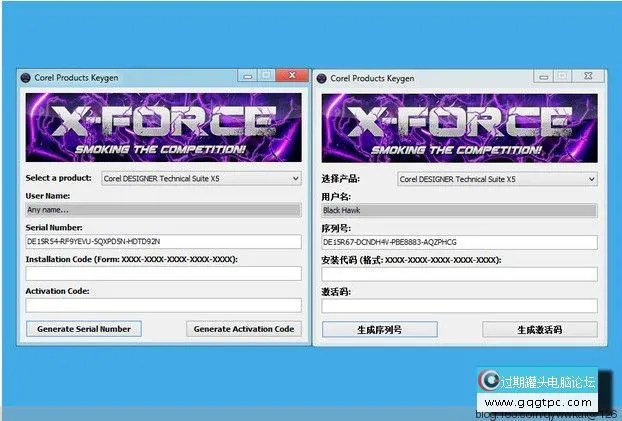Viewport: 622px width, 421px height.
Task: Click Generate Activation Code button
Action: (244, 329)
